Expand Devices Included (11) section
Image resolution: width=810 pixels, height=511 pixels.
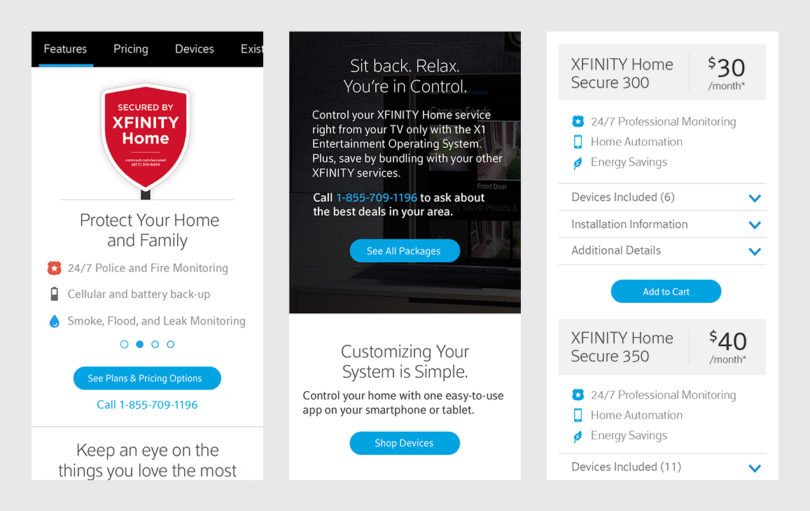pos(662,467)
